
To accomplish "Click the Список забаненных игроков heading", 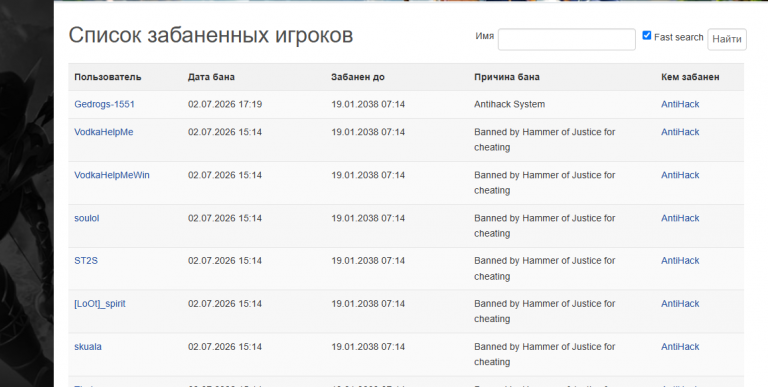I will [211, 35].
